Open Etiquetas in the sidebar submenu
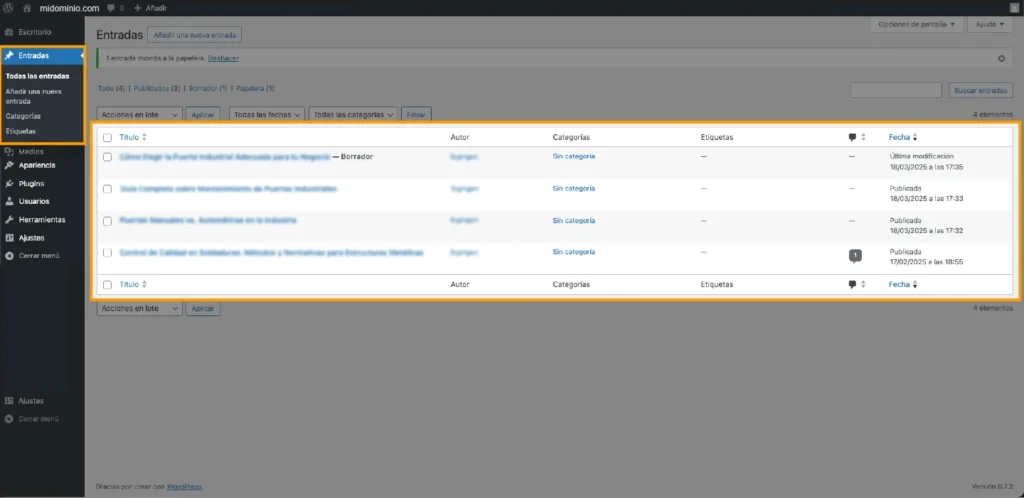The width and height of the screenshot is (1024, 498). (21, 131)
